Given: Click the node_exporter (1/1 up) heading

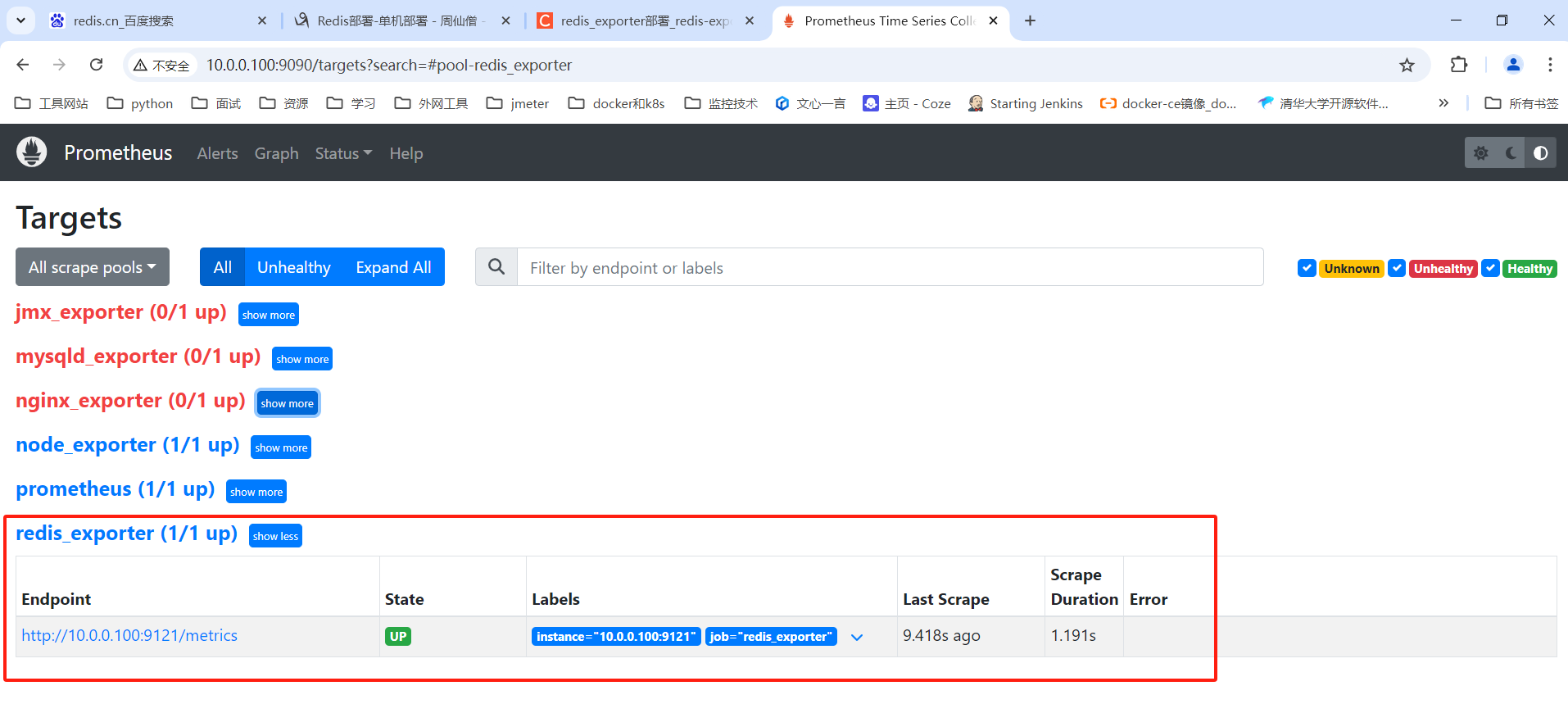Looking at the screenshot, I should 128,445.
